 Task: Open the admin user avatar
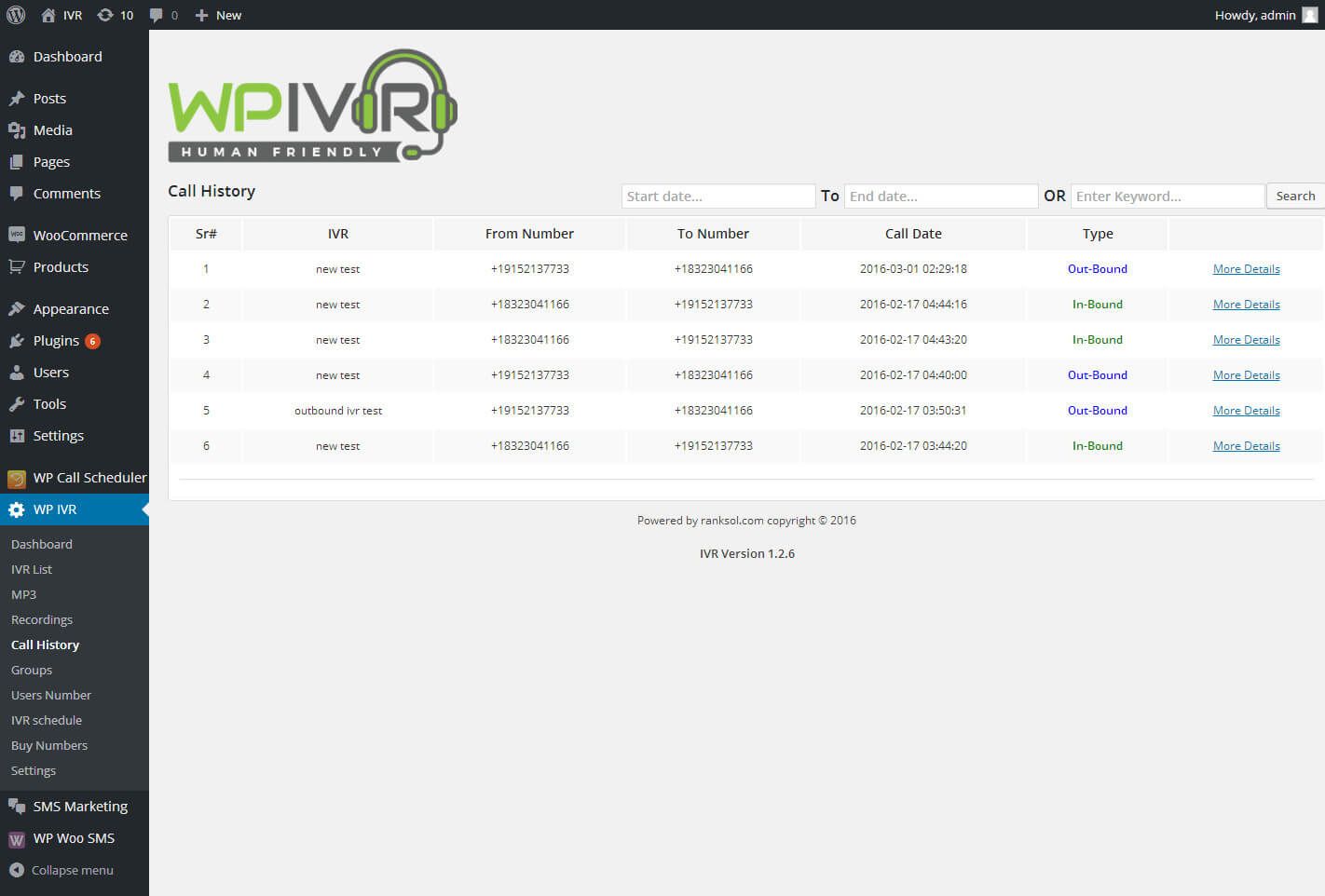point(1310,15)
